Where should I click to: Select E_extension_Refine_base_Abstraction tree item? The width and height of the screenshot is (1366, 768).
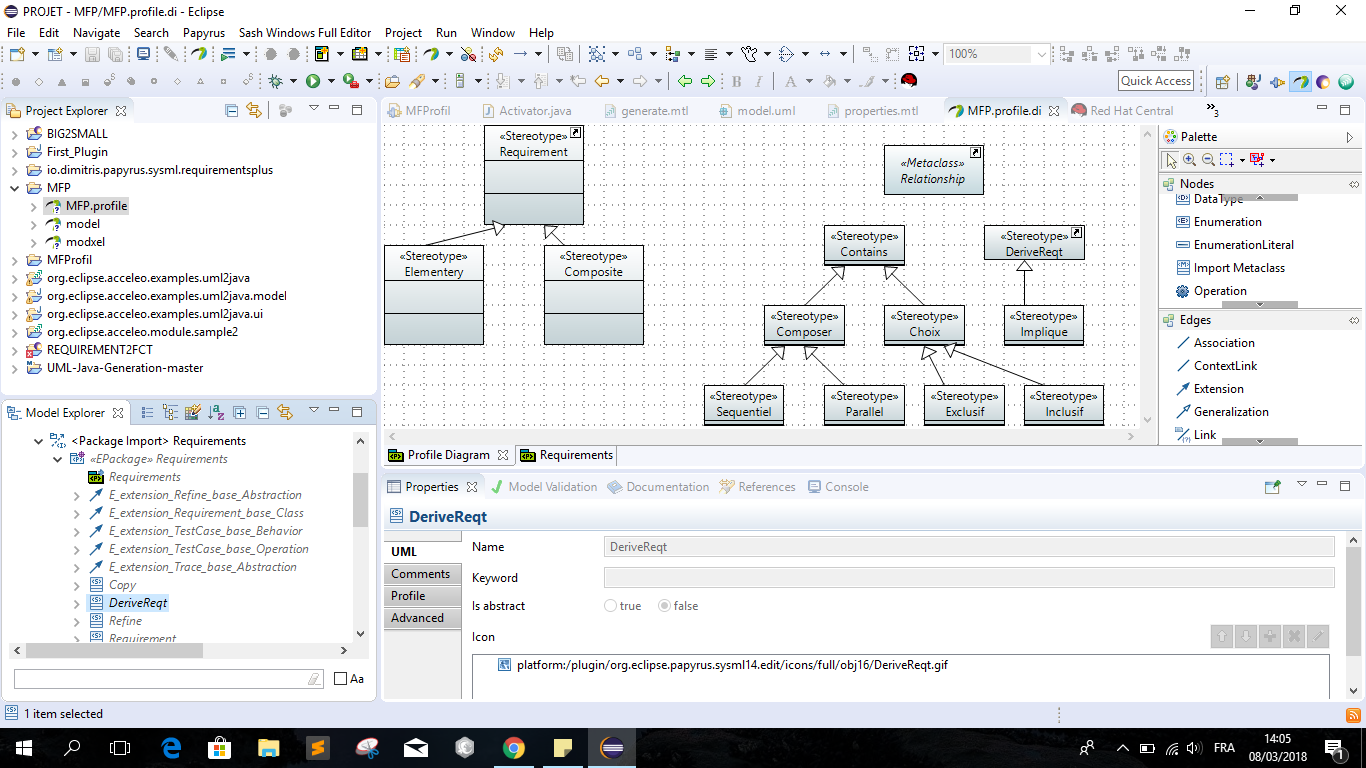coord(205,495)
